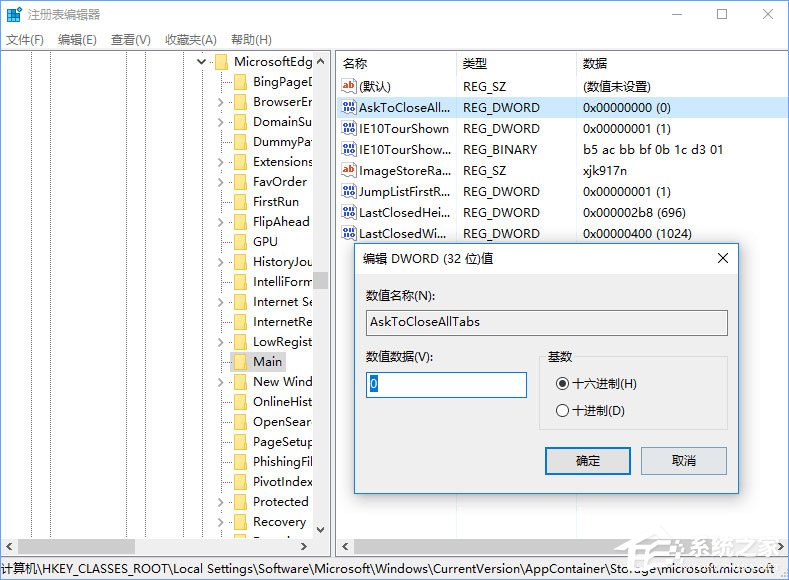This screenshot has height=580, width=789.
Task: Click the string icon next to ImageStoreRa
Action: point(349,171)
